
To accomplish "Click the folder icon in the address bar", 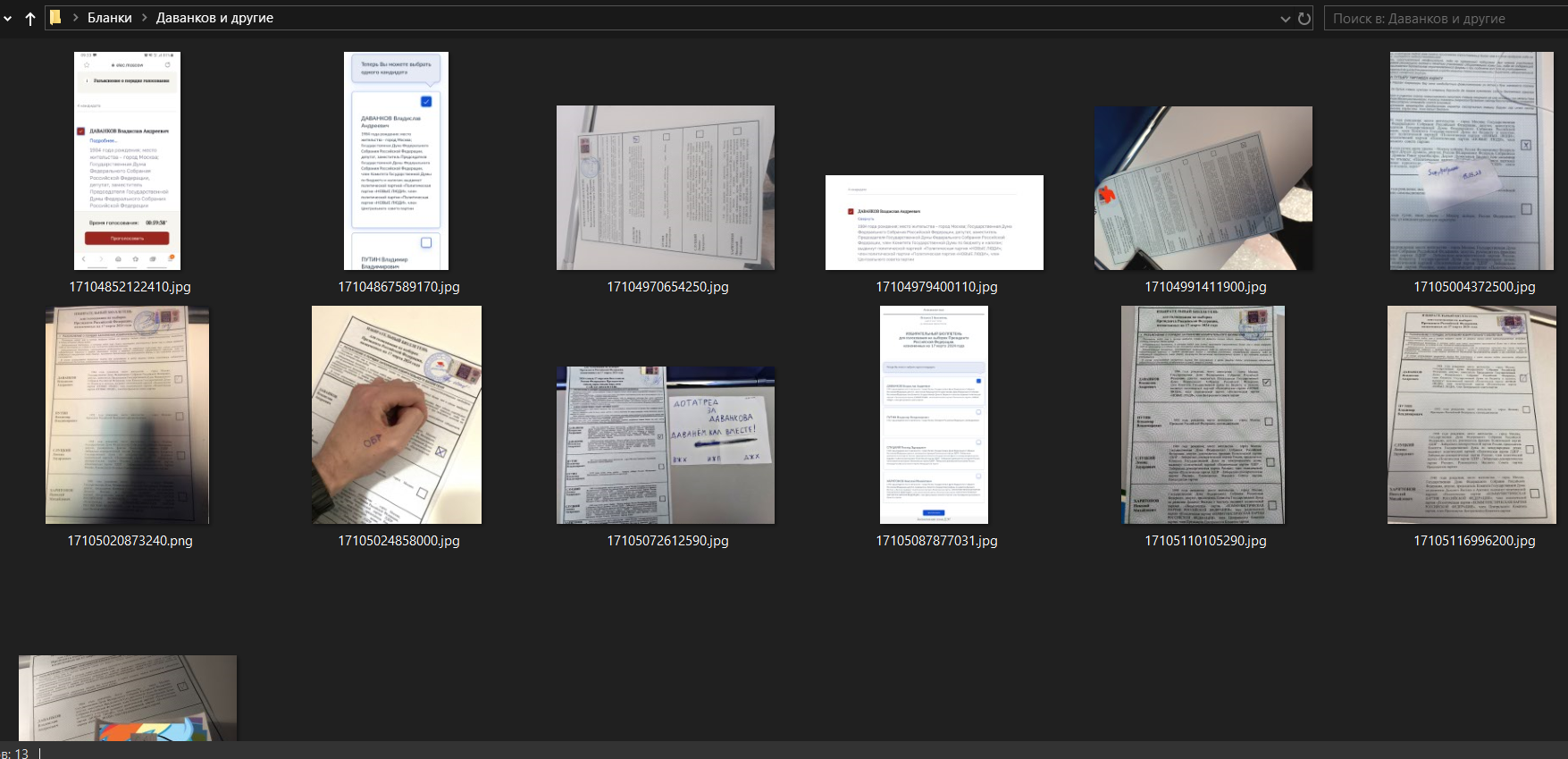I will tap(55, 18).
